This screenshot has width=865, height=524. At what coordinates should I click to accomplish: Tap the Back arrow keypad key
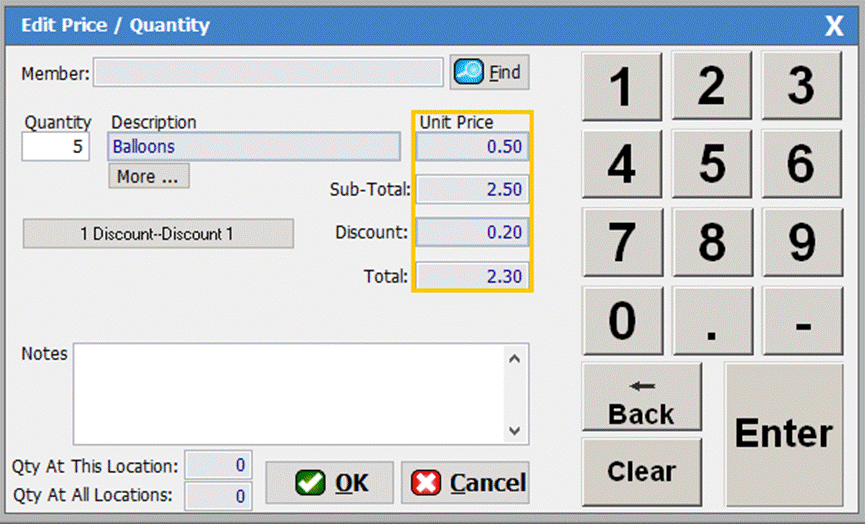coord(641,399)
